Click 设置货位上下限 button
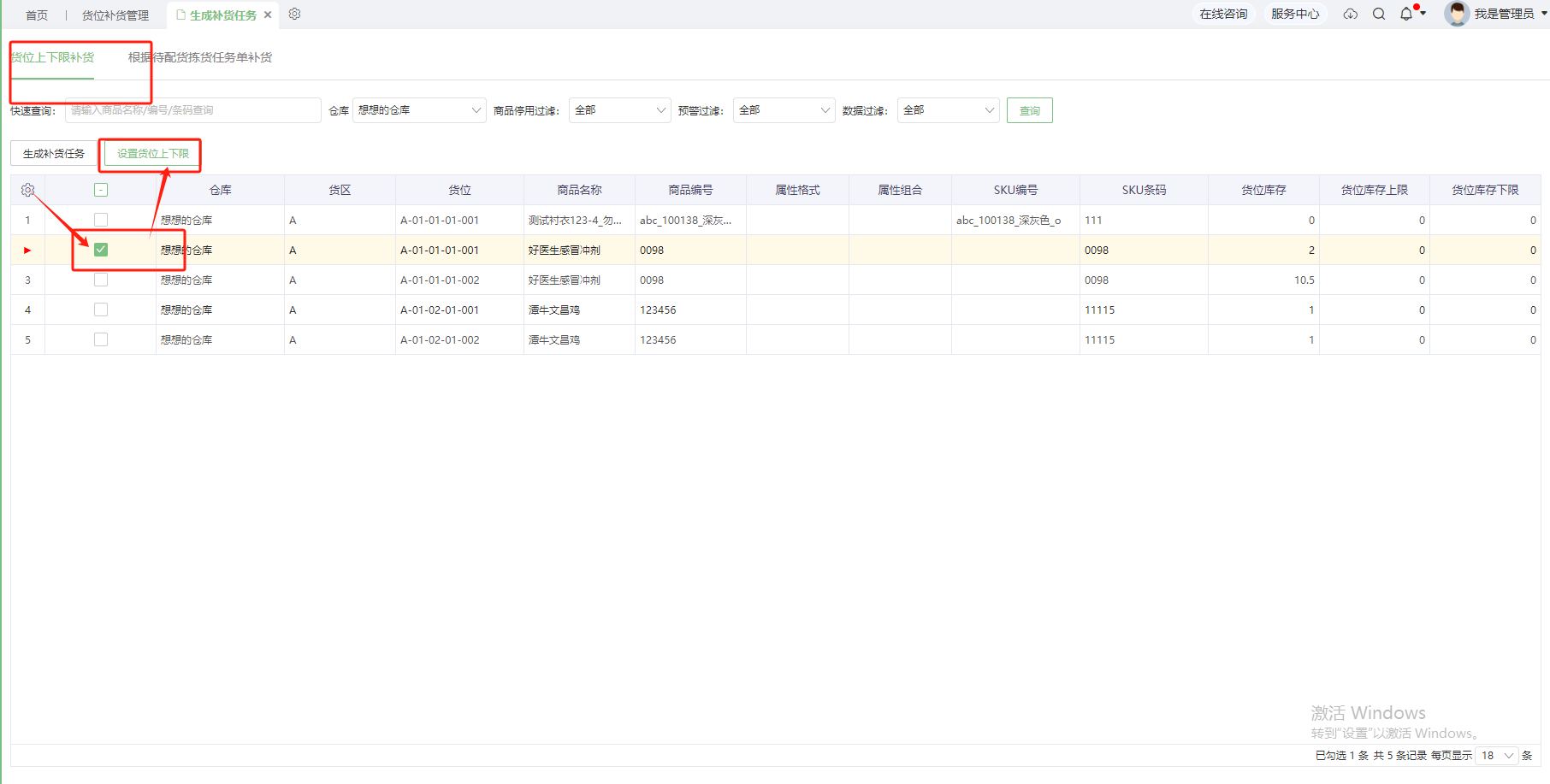Screen dimensions: 1550x784 (x=153, y=153)
